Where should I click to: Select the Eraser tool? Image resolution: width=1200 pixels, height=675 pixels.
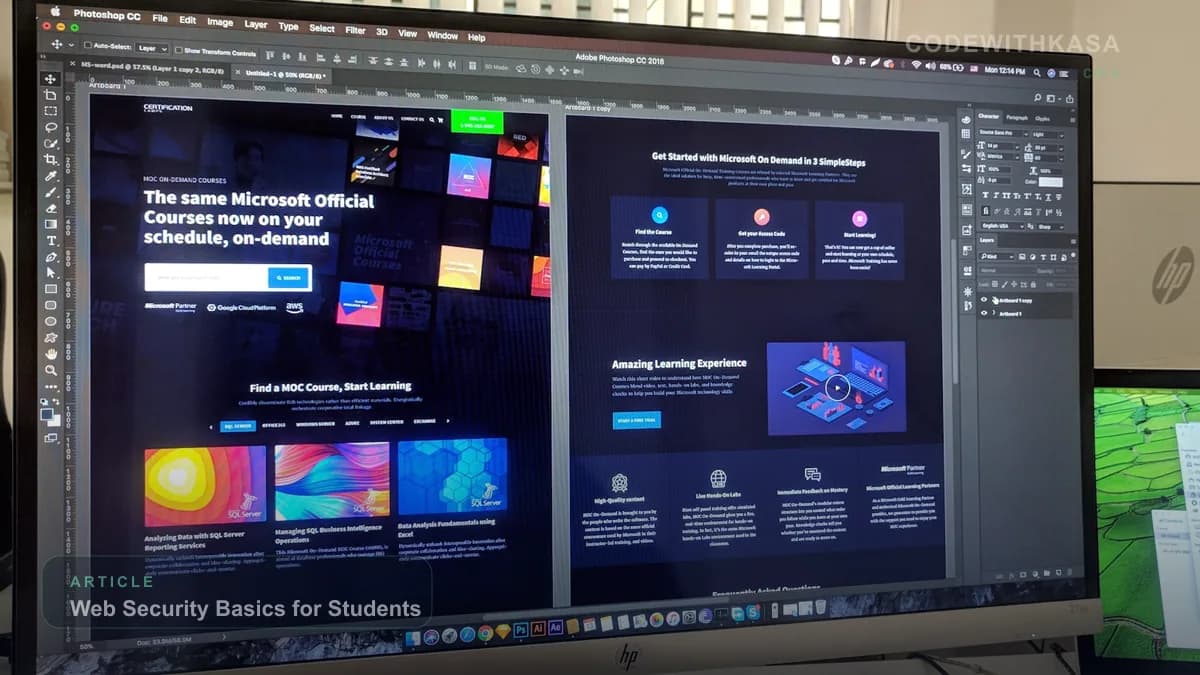point(51,208)
